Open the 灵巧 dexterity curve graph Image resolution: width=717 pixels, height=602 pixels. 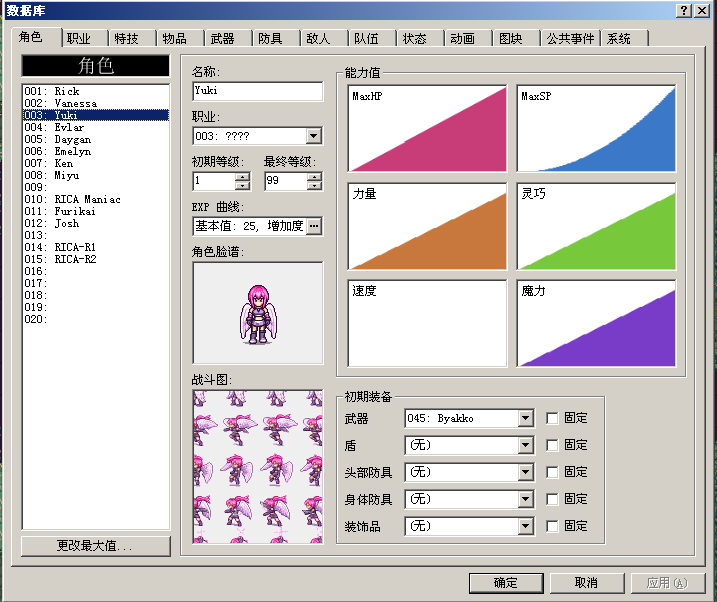coord(596,226)
